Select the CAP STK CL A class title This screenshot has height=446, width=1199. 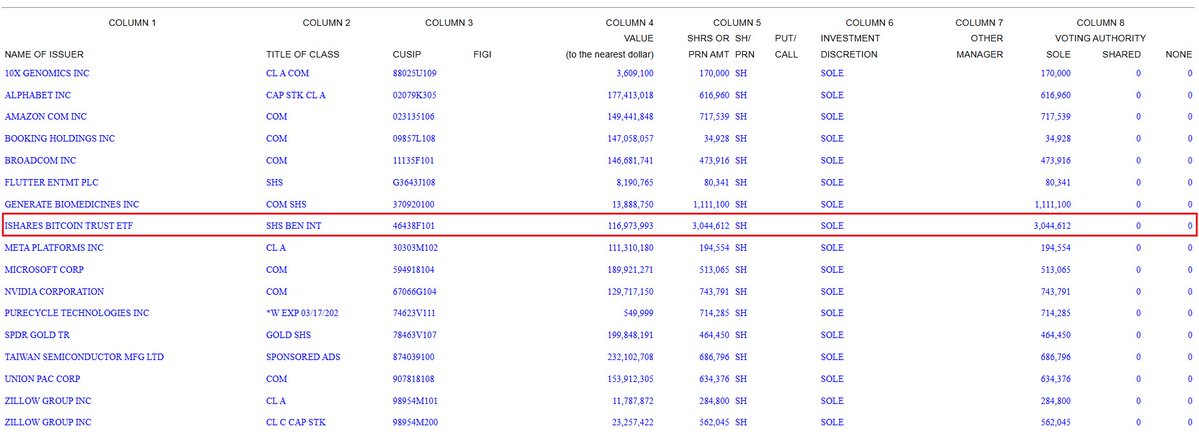point(296,95)
